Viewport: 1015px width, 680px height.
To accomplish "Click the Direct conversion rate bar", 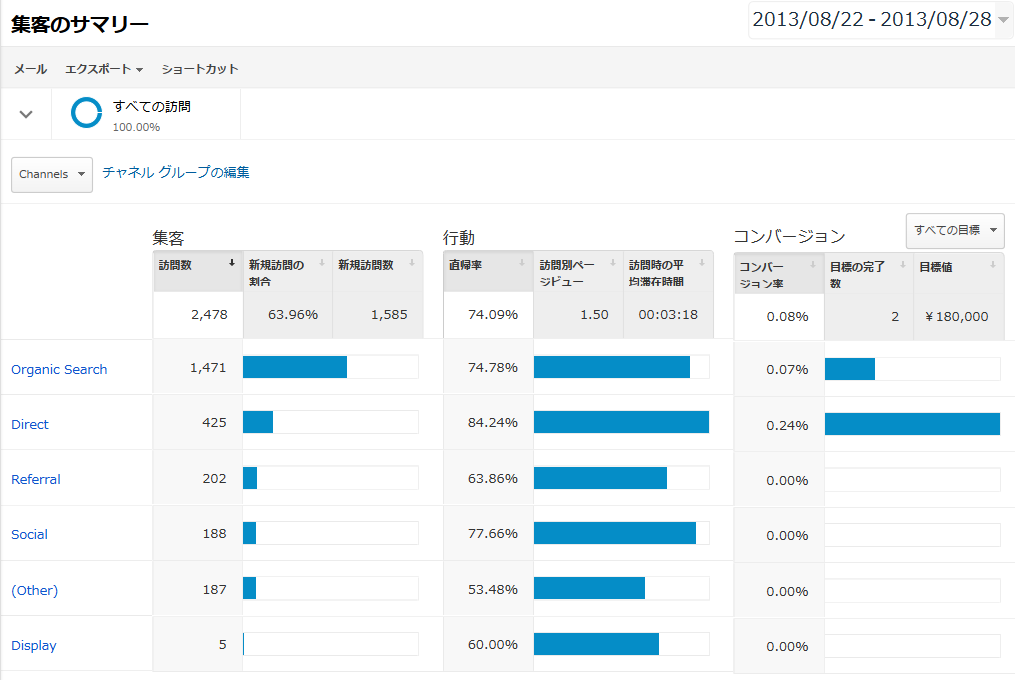I will click(x=911, y=424).
